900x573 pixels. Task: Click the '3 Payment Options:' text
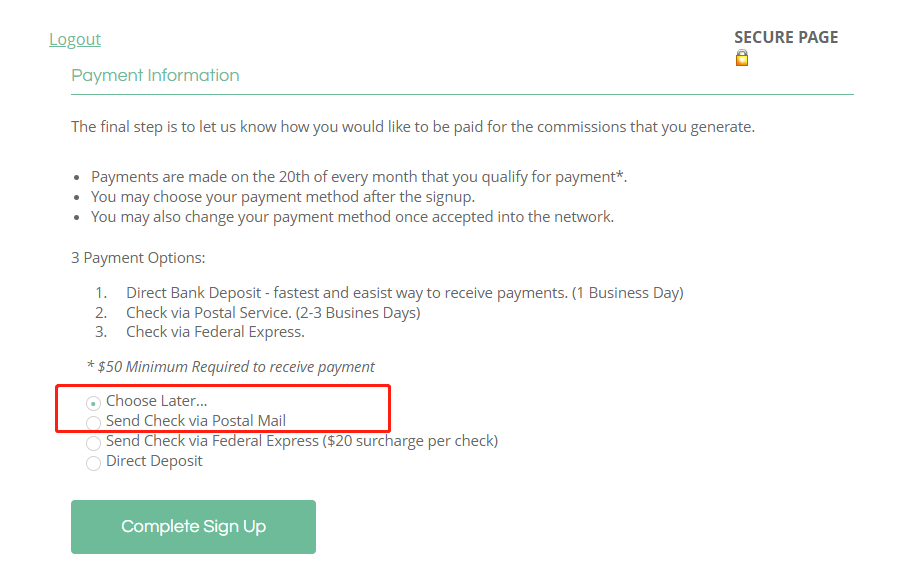[x=138, y=258]
